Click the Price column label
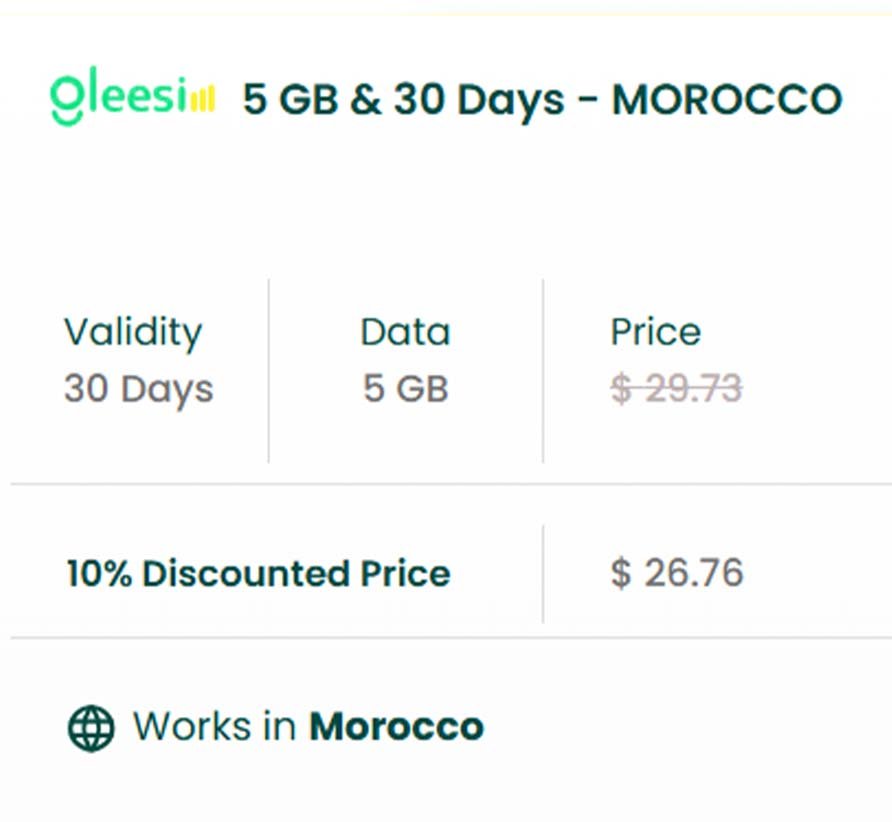Viewport: 892px width, 822px height. point(655,332)
